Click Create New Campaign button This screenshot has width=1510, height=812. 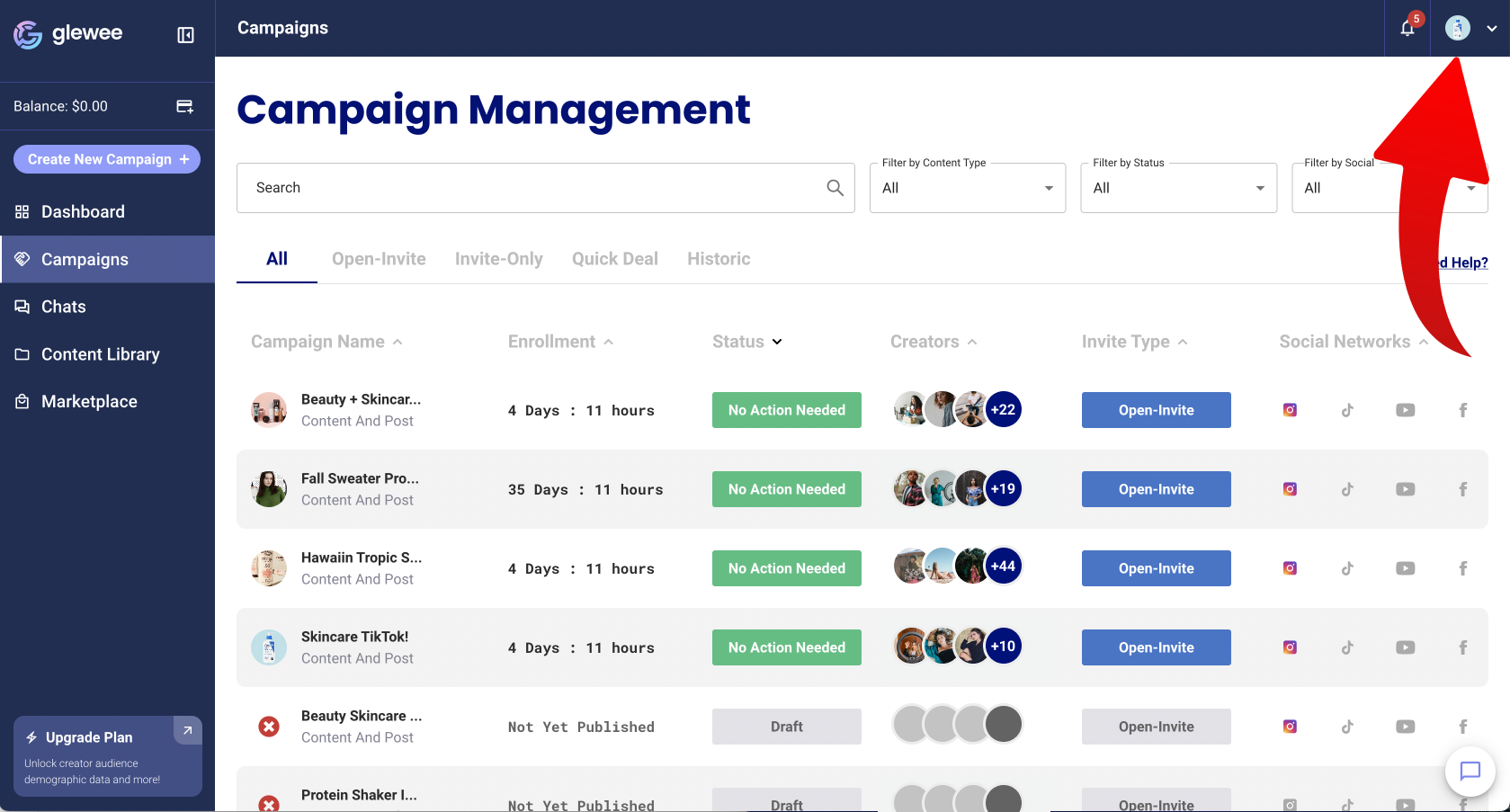(107, 159)
